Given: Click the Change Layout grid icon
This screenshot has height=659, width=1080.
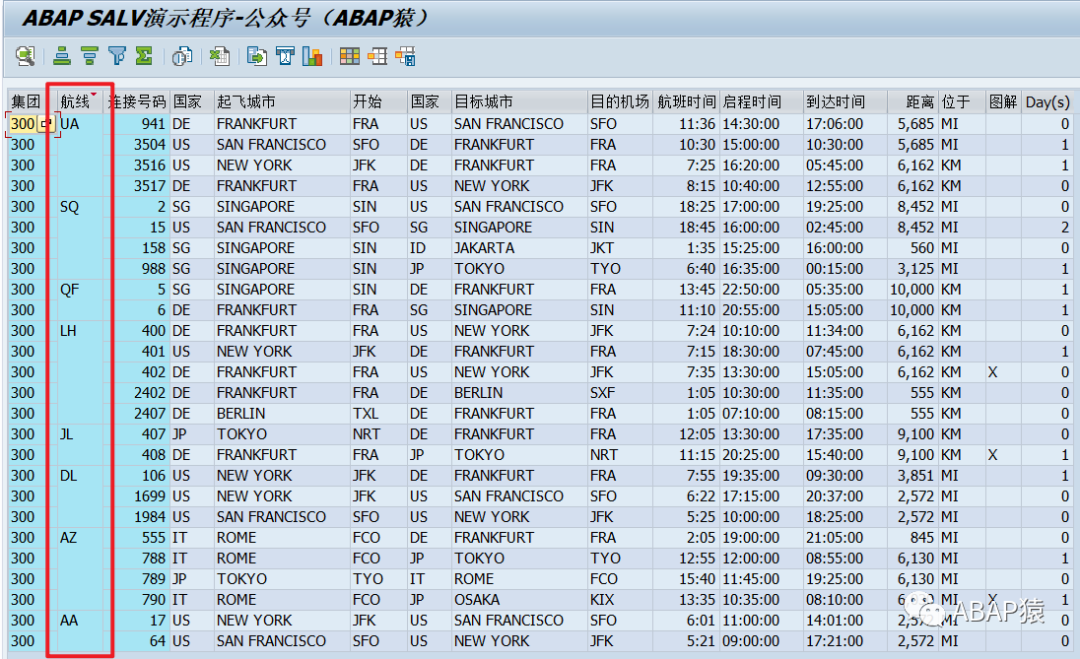Looking at the screenshot, I should (350, 56).
